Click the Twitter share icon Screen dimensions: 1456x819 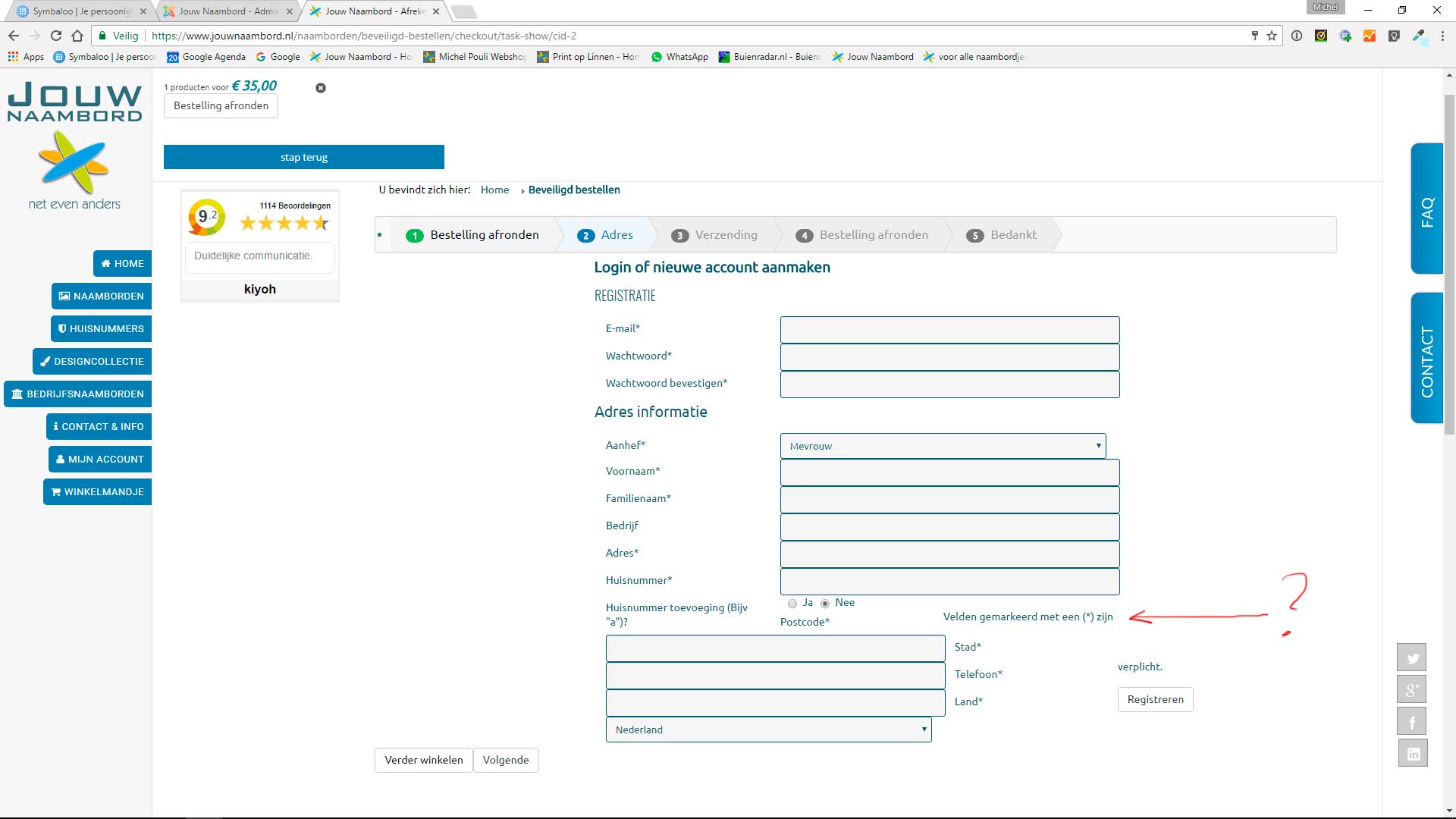pos(1412,657)
